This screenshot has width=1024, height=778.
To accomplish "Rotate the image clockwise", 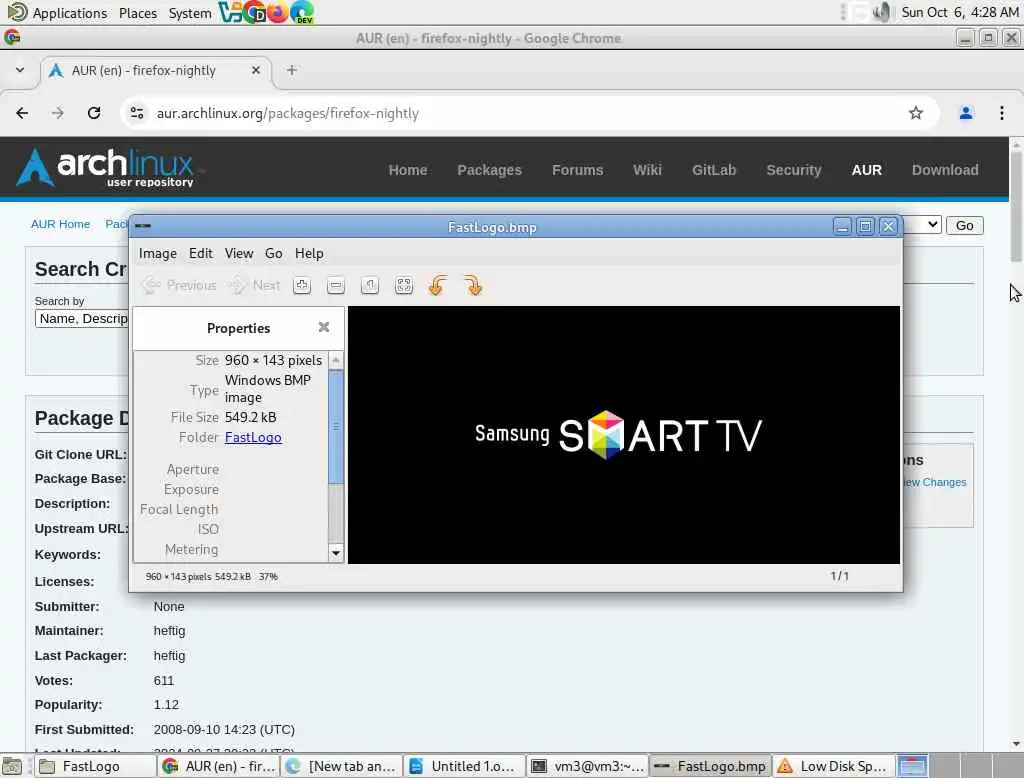I will click(473, 285).
